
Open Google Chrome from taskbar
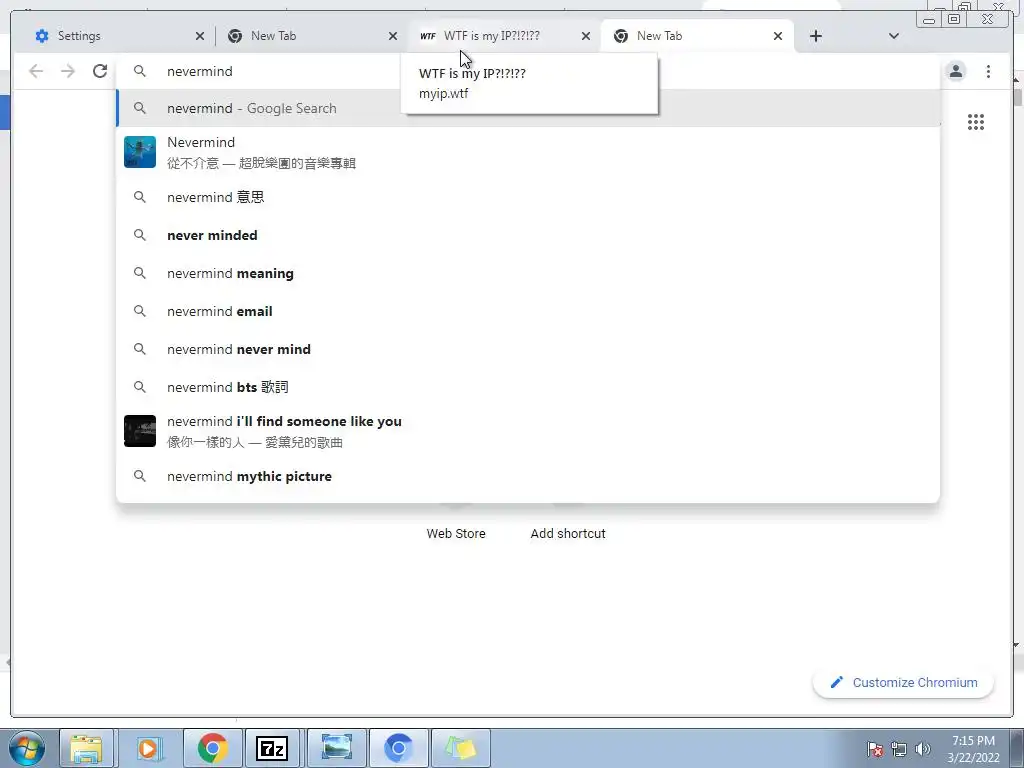click(x=212, y=748)
